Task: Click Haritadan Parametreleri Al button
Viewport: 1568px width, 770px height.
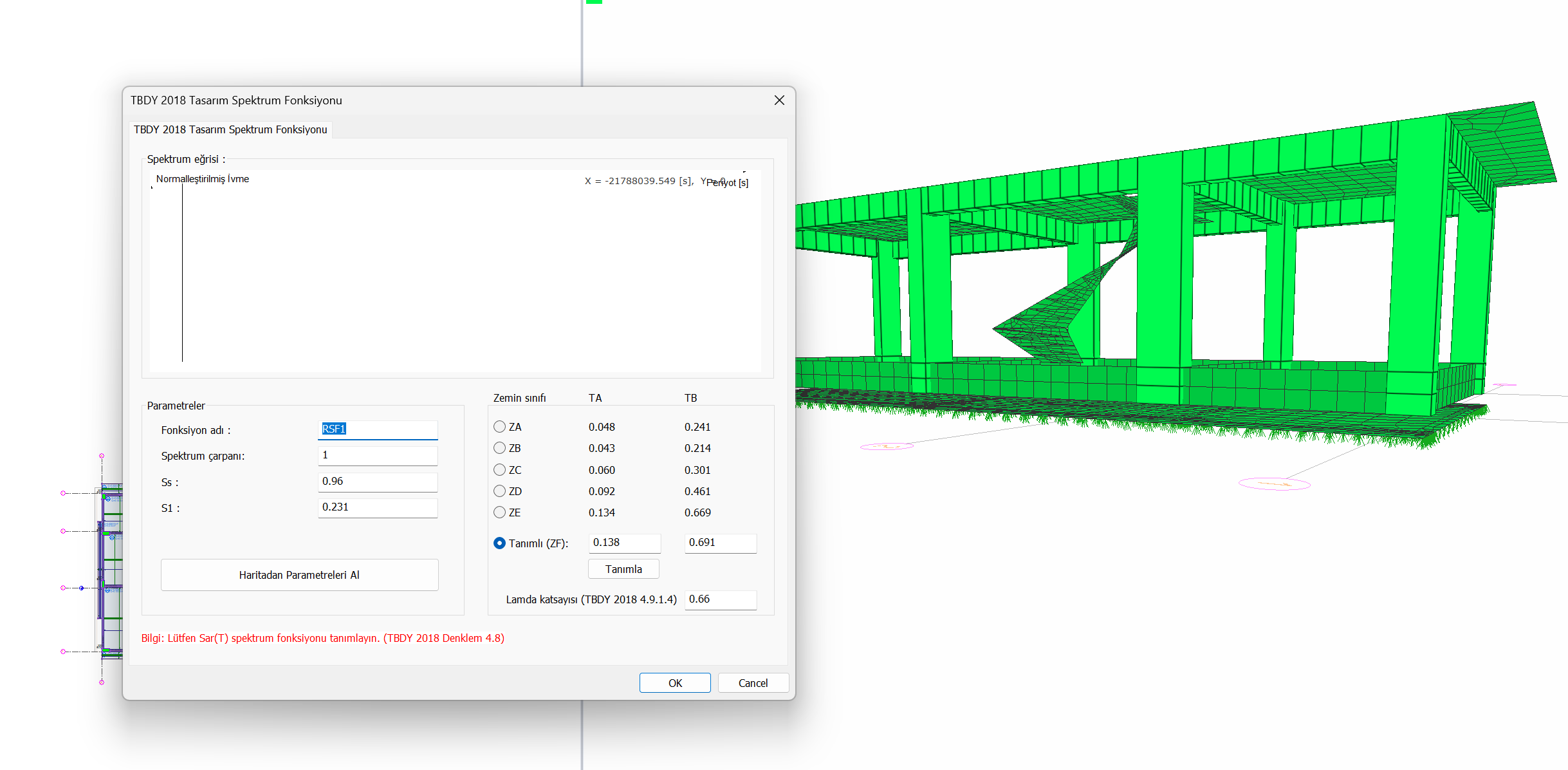Action: click(299, 575)
